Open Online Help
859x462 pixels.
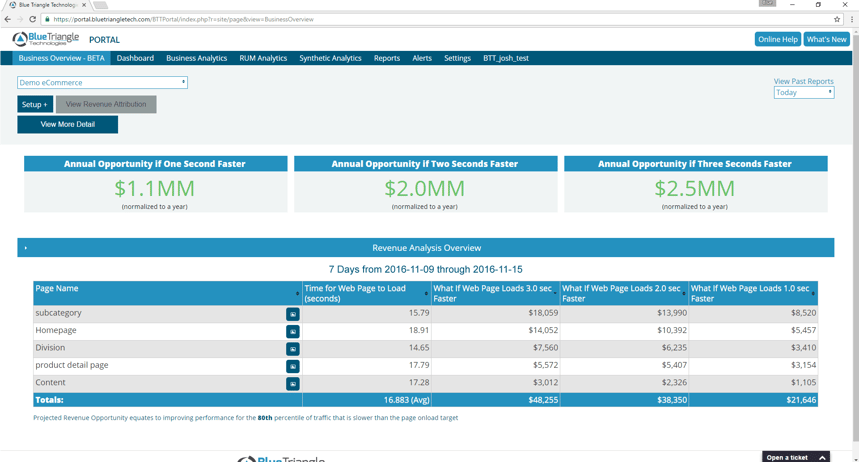point(778,39)
